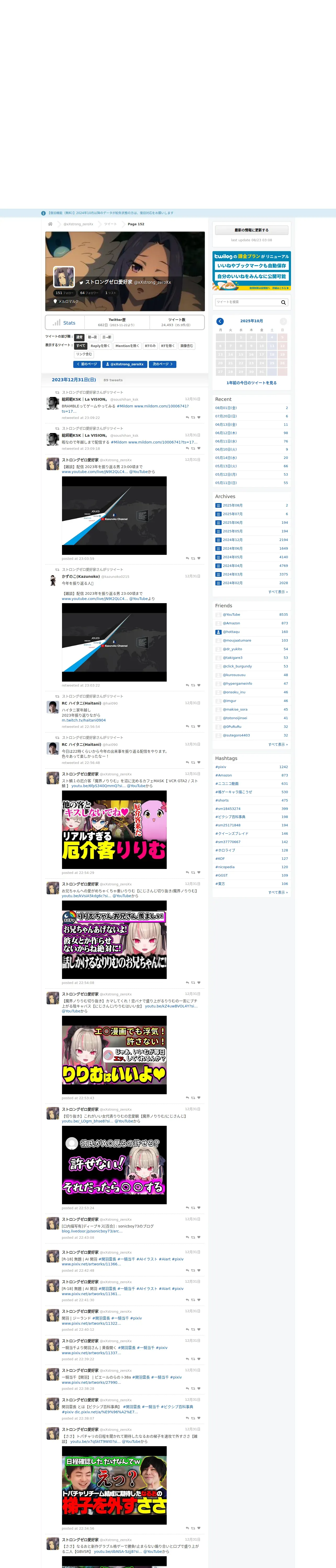
Task: Toggle RTを除く filter
Action: point(168,346)
